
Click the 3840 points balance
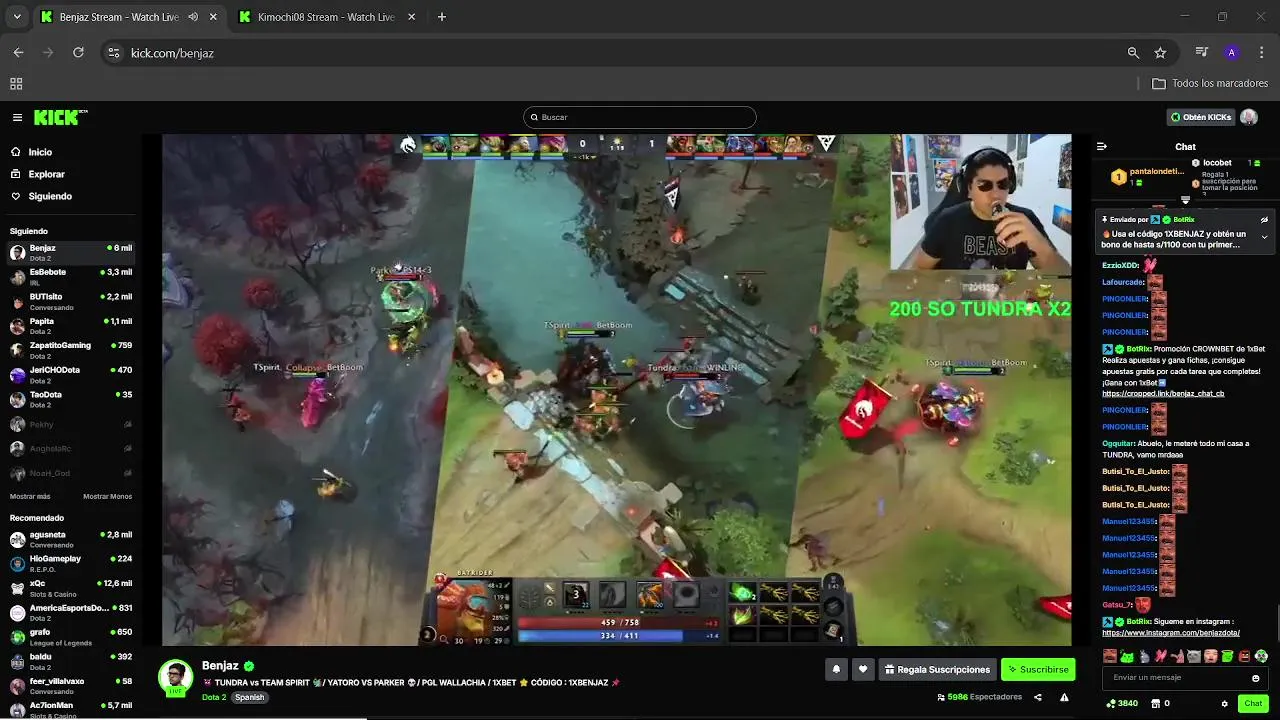[x=1121, y=704]
